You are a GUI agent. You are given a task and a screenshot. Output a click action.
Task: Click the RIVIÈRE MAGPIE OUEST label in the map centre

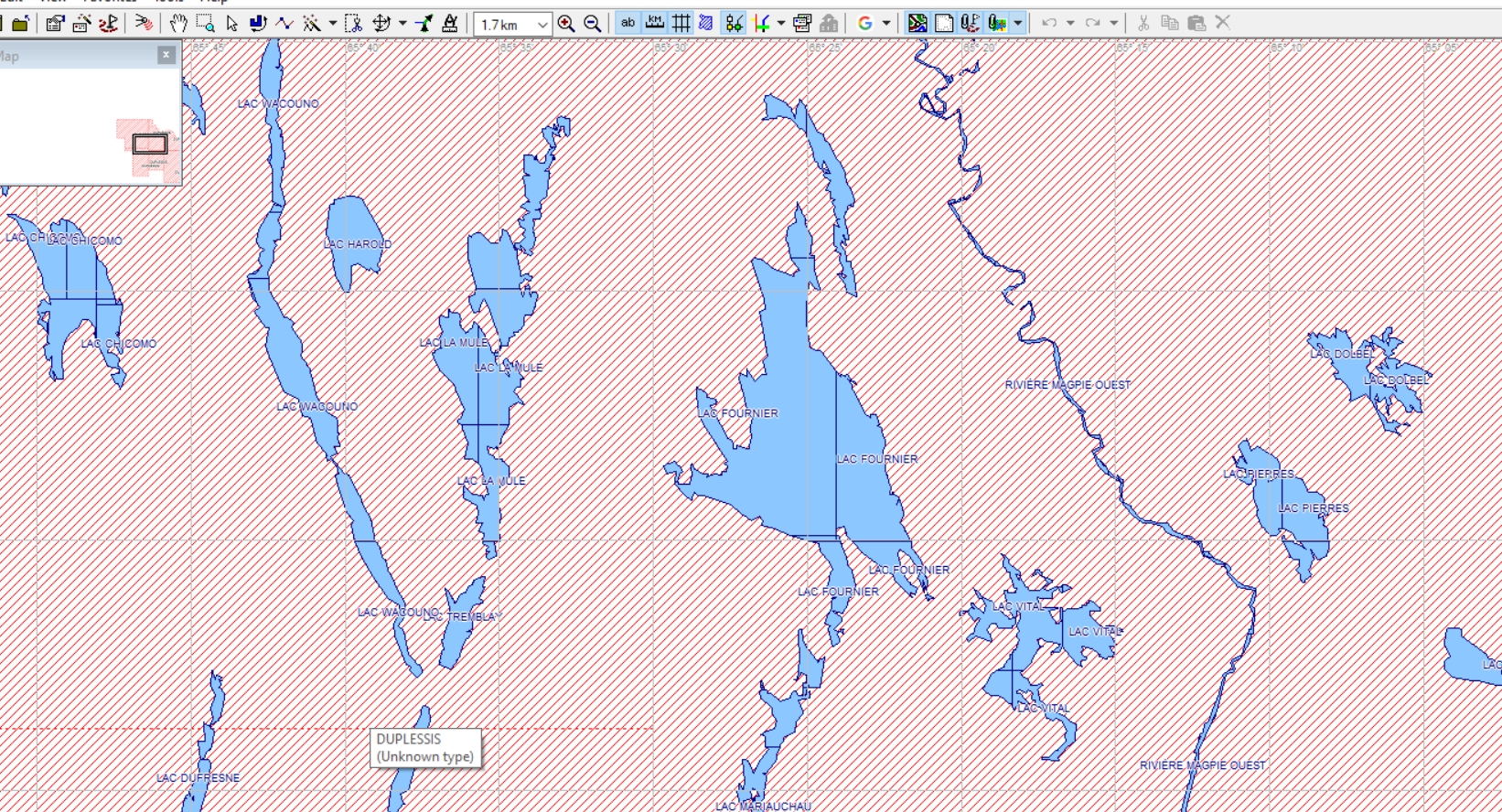point(1067,385)
